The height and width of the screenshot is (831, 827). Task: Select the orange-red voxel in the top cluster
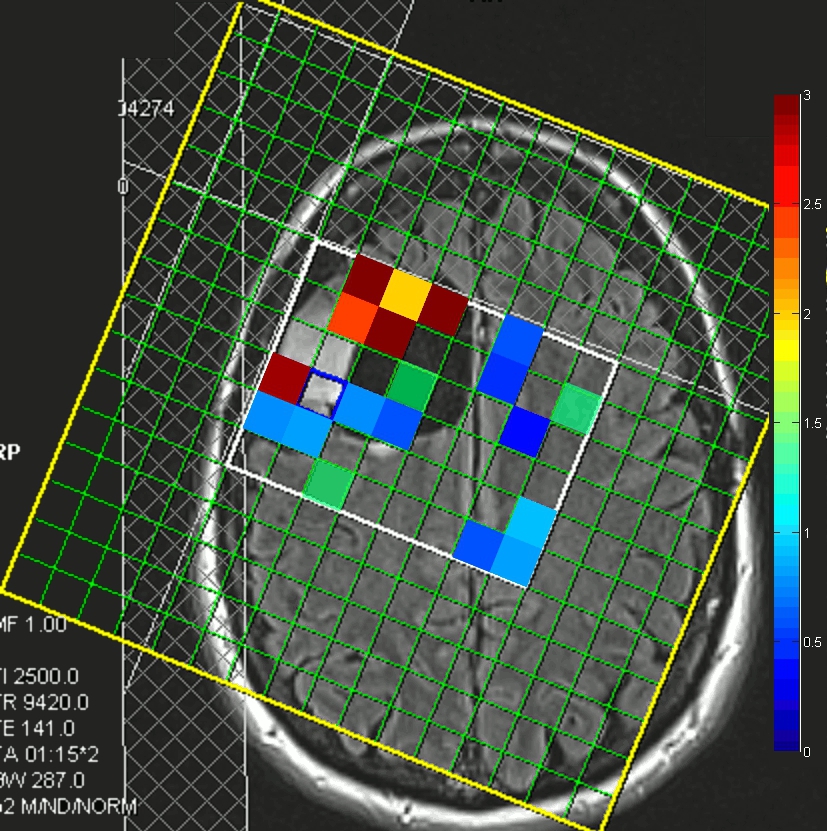click(352, 319)
